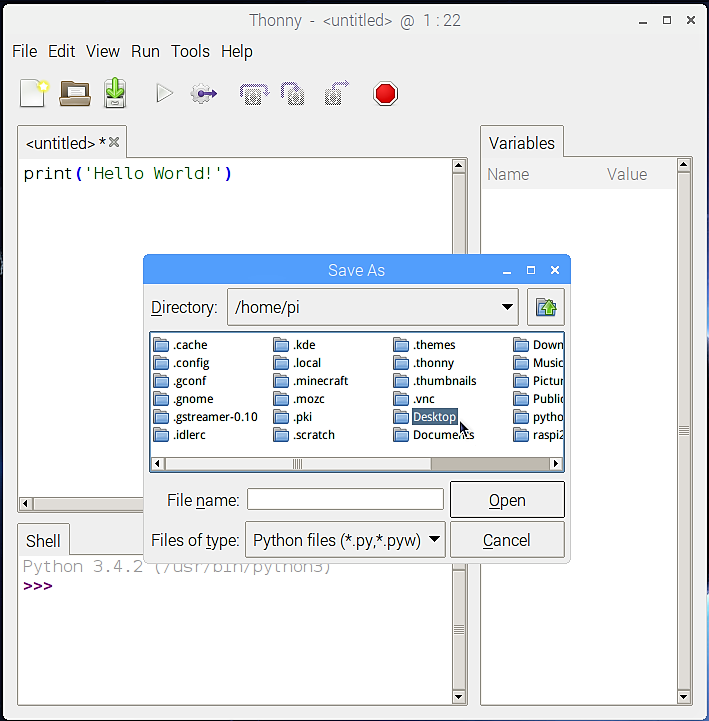Screen dimensions: 709x721
Task: Open the Edit menu
Action: 61,51
